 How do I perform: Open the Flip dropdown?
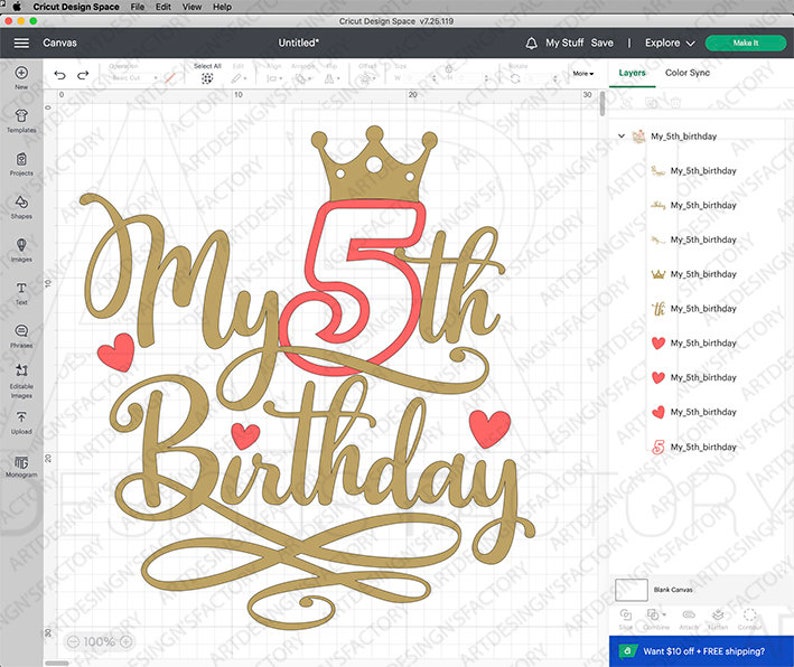pos(332,79)
